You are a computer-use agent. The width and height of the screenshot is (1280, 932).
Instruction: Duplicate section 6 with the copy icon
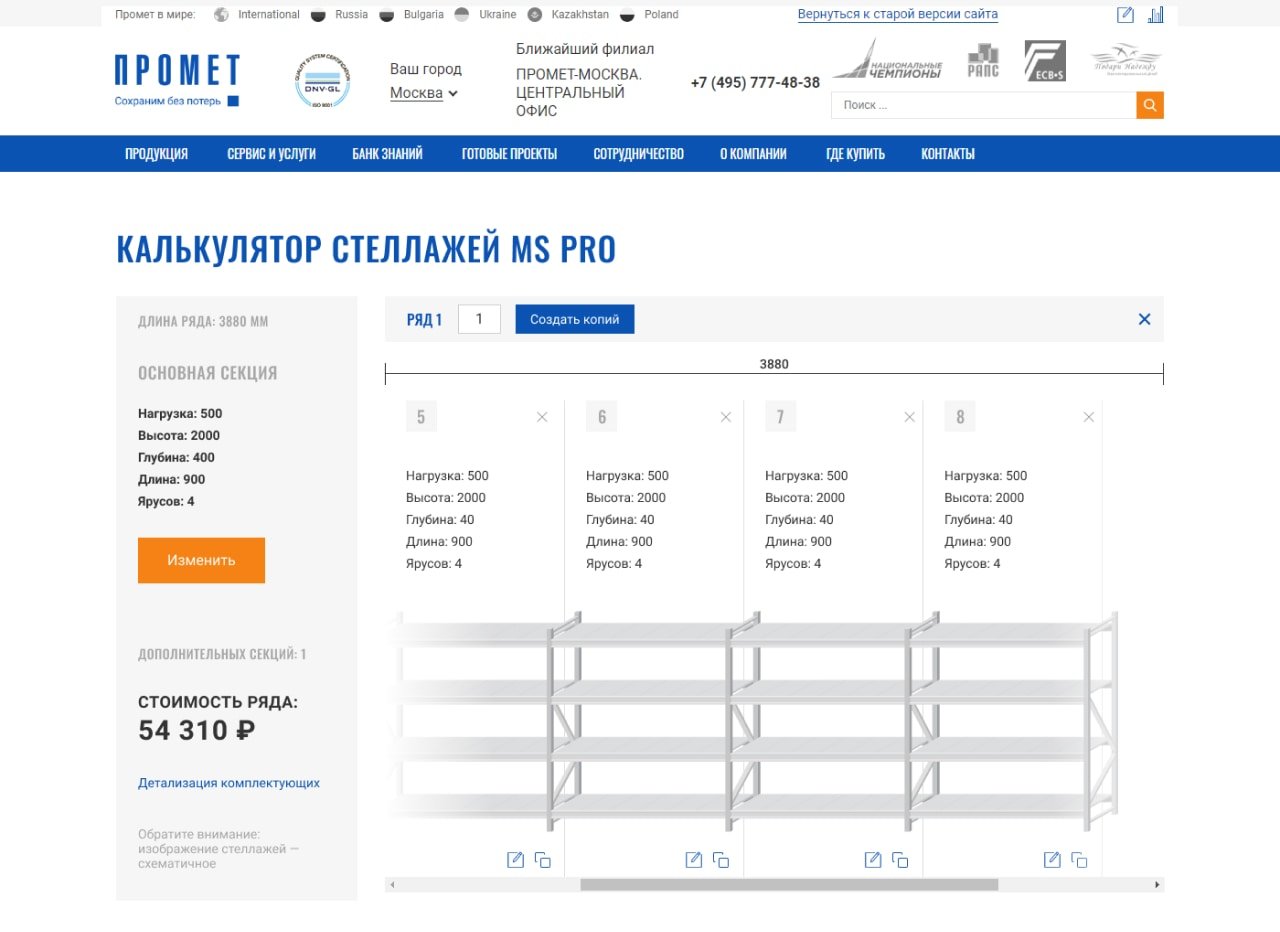tap(721, 860)
